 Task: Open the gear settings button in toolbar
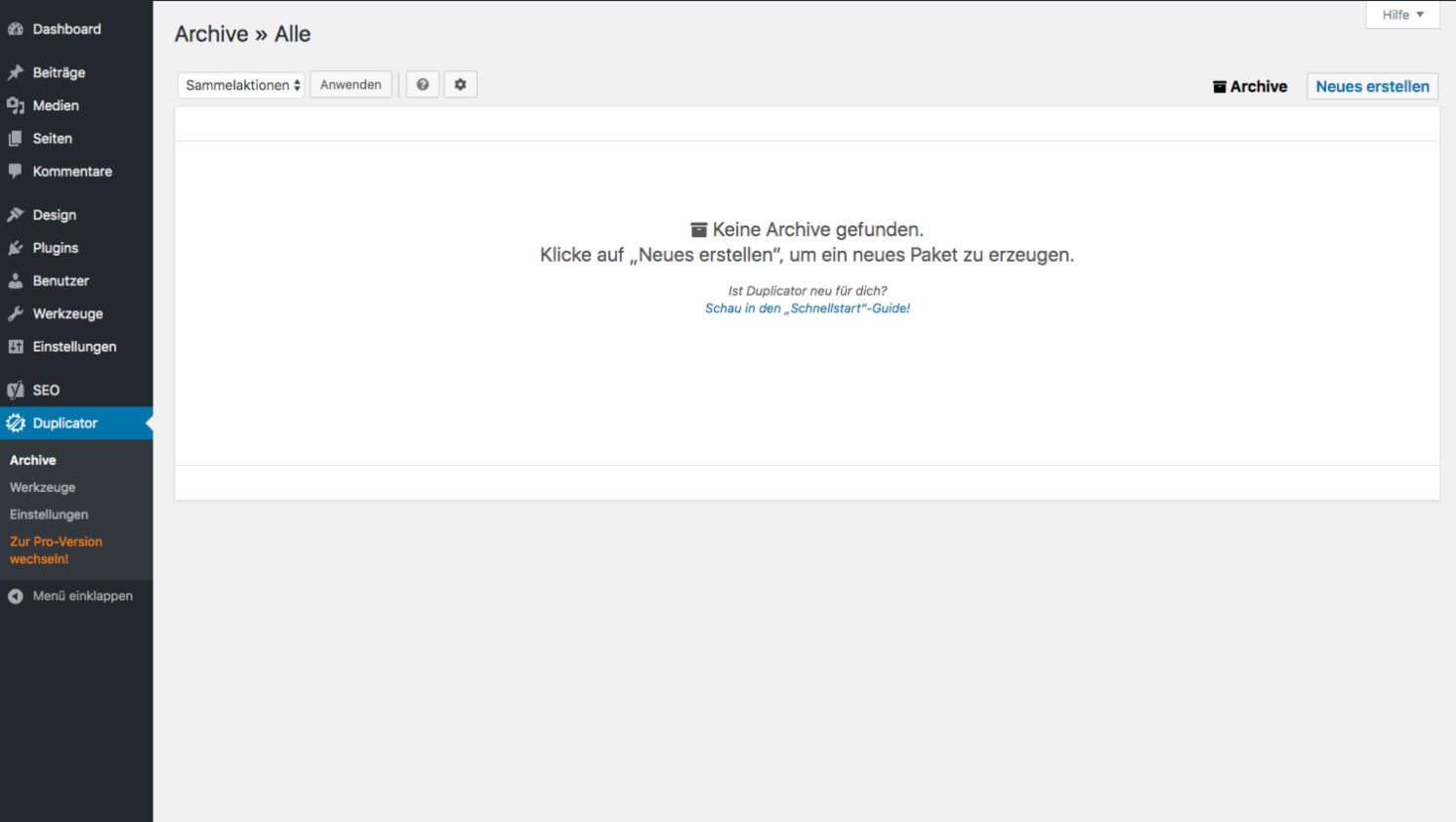[460, 85]
